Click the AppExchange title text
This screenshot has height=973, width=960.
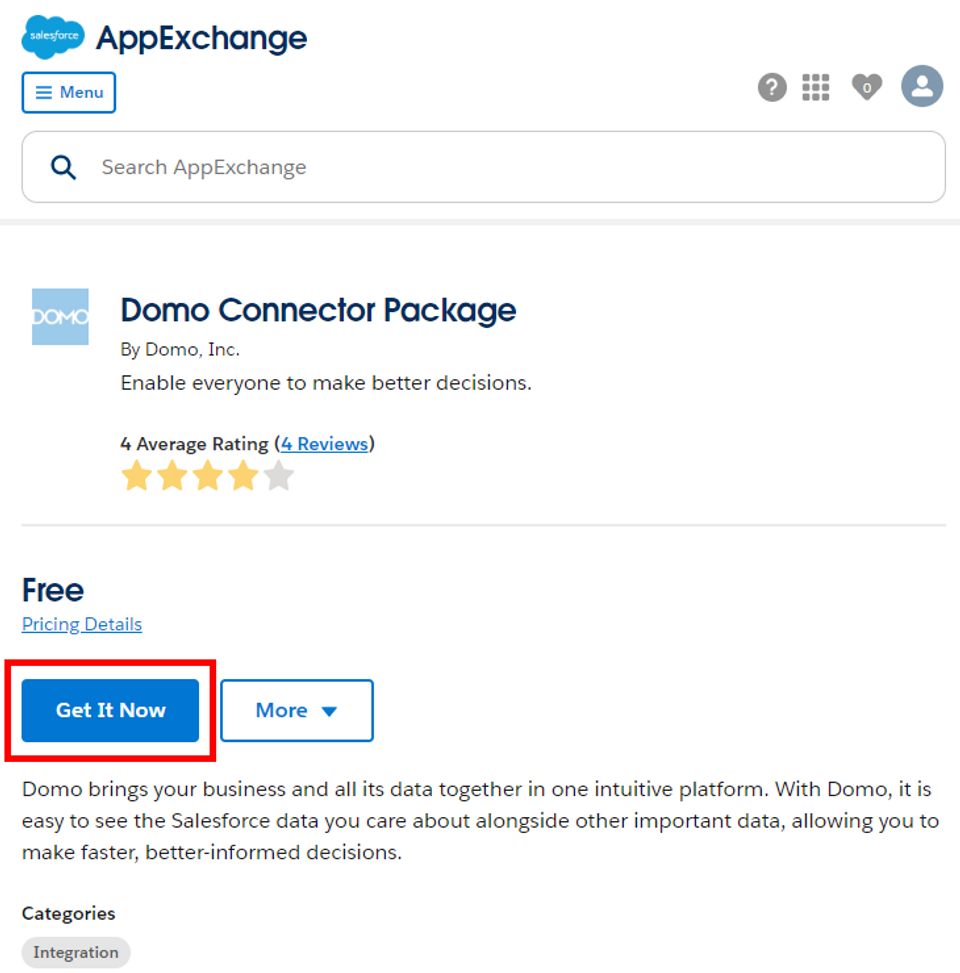(x=201, y=38)
